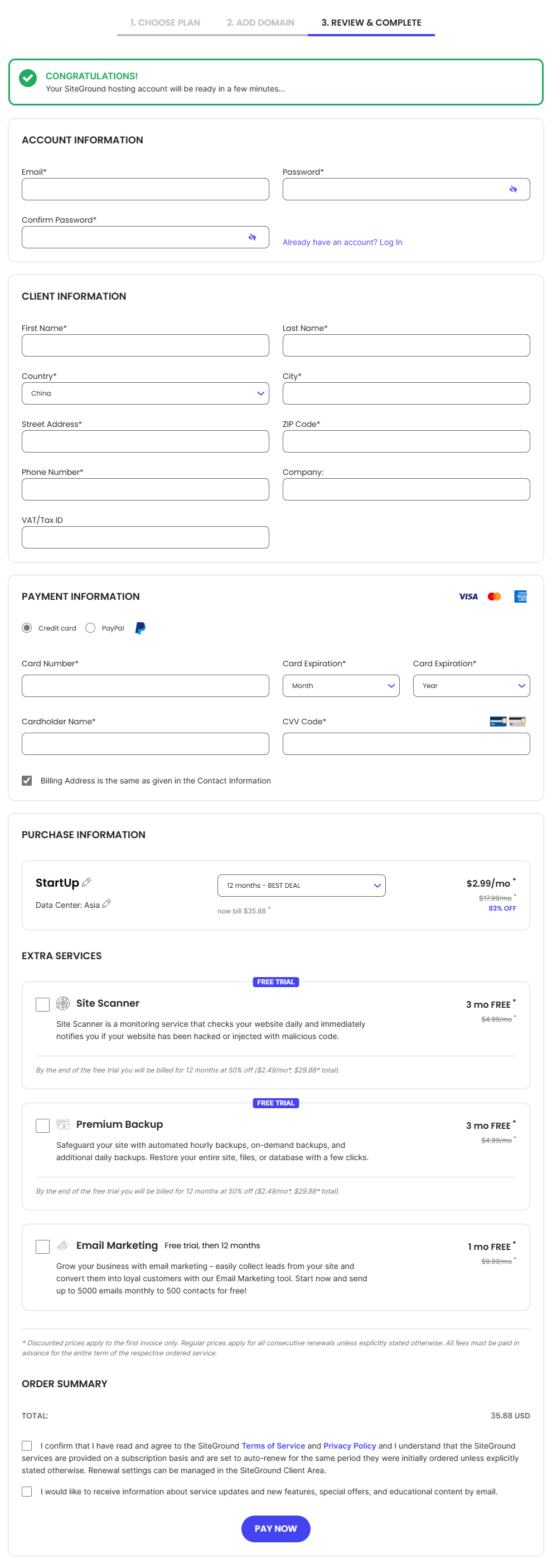Go to the Choose Plan step tab

coord(164,22)
